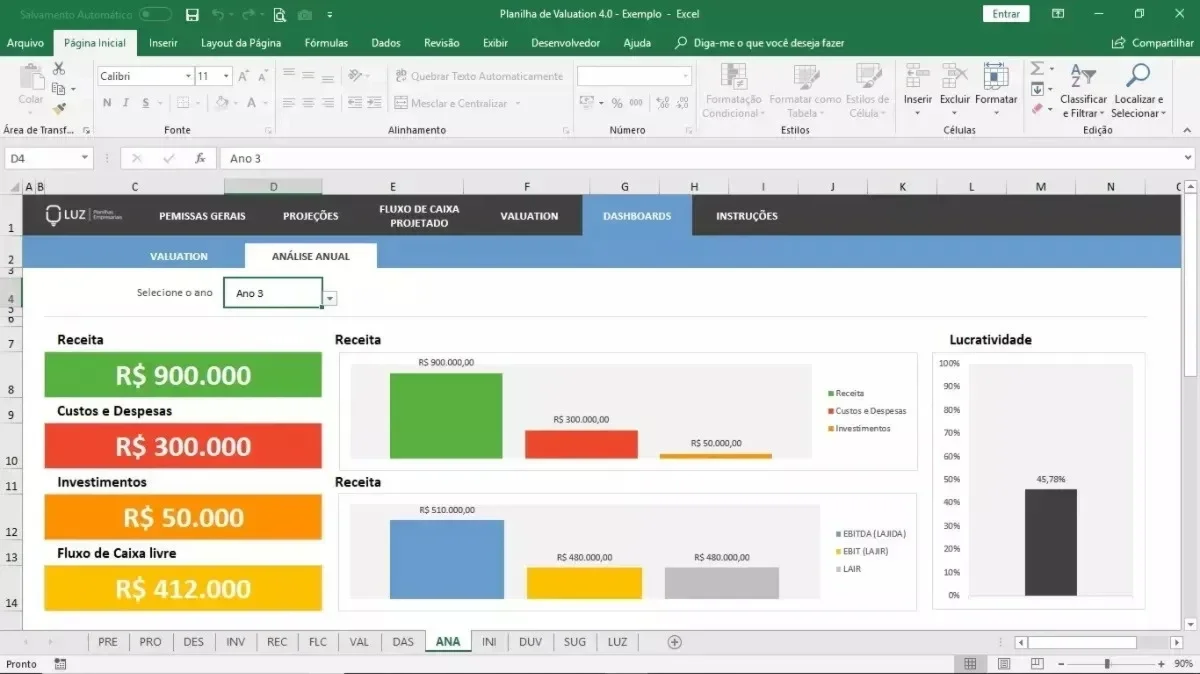Open the Calibri font name dropdown
The width and height of the screenshot is (1200, 674).
pyautogui.click(x=188, y=76)
